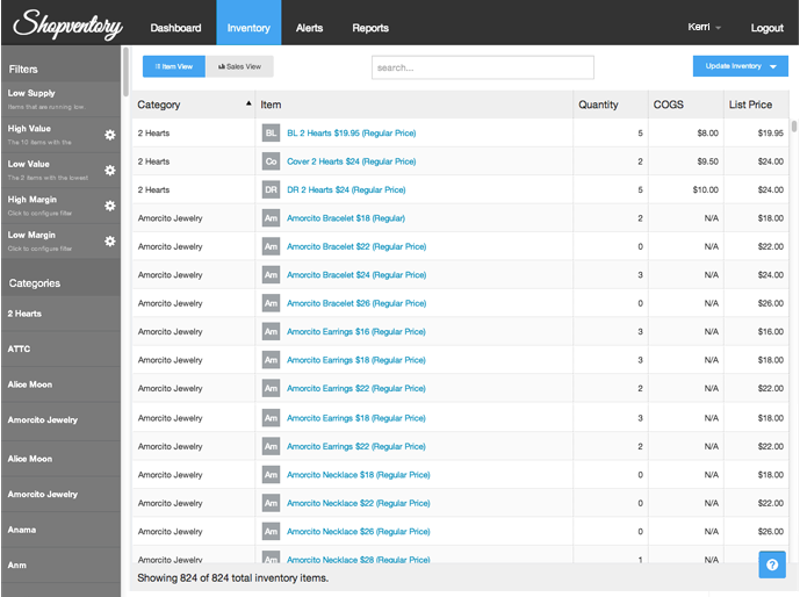Open the High Value filter settings gear

[x=109, y=134]
